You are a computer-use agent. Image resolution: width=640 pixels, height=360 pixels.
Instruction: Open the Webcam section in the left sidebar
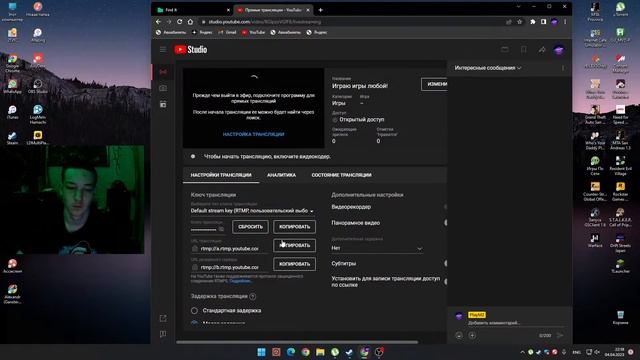pyautogui.click(x=163, y=88)
